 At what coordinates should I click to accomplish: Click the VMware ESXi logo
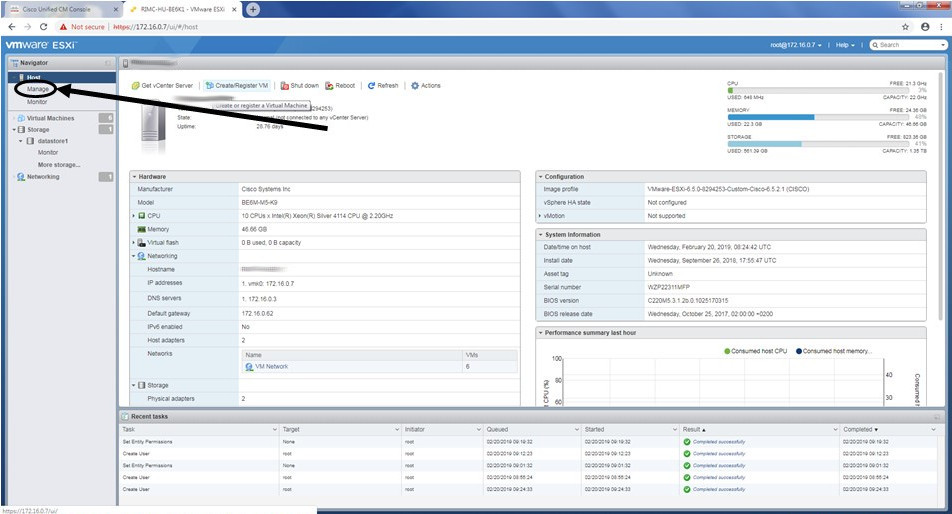41,45
